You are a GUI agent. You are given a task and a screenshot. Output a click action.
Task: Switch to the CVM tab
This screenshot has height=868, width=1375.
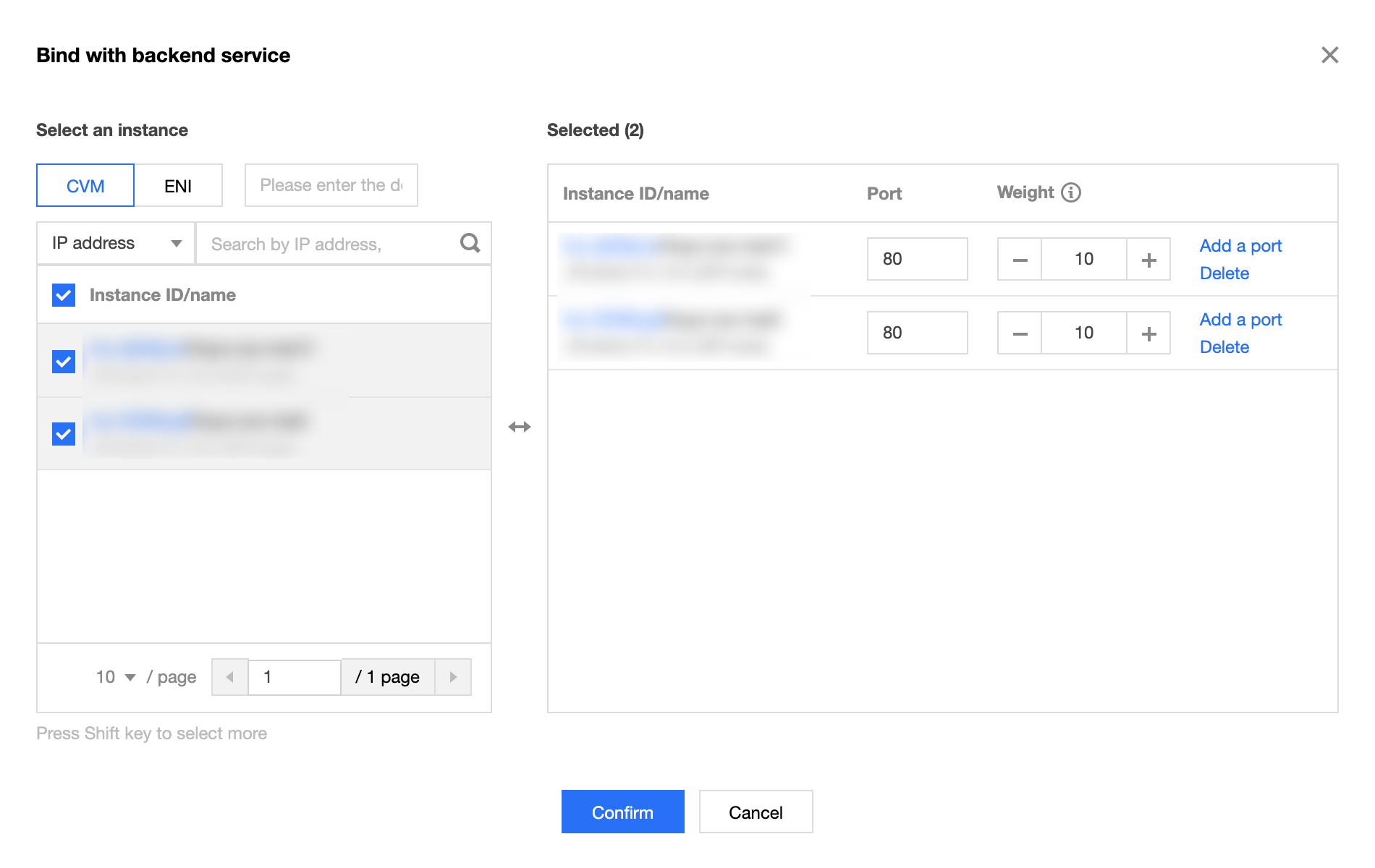coord(85,186)
